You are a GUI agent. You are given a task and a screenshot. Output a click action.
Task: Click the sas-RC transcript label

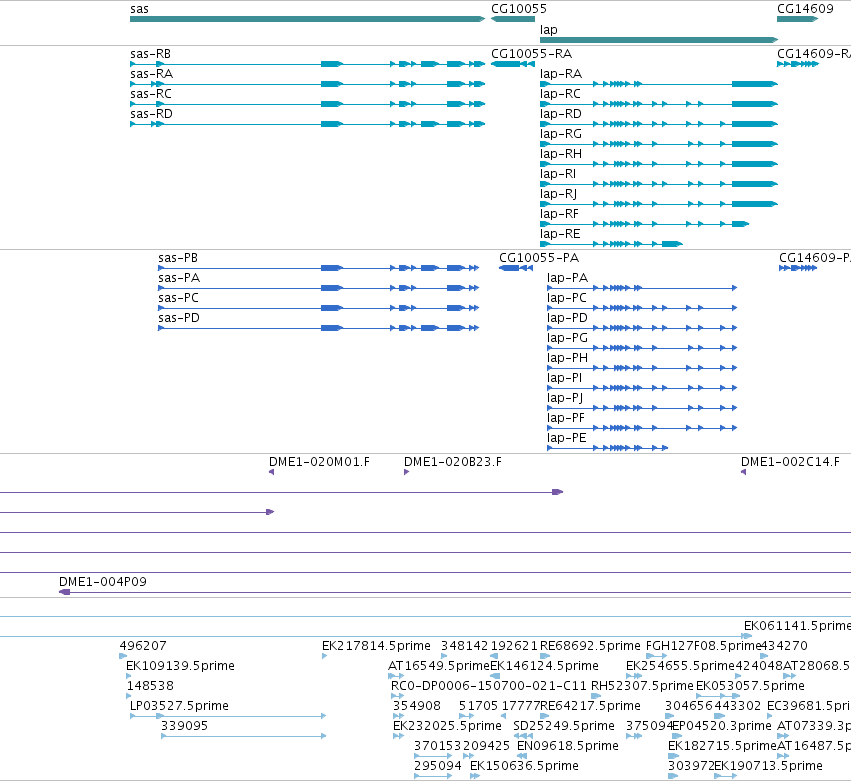[151, 94]
